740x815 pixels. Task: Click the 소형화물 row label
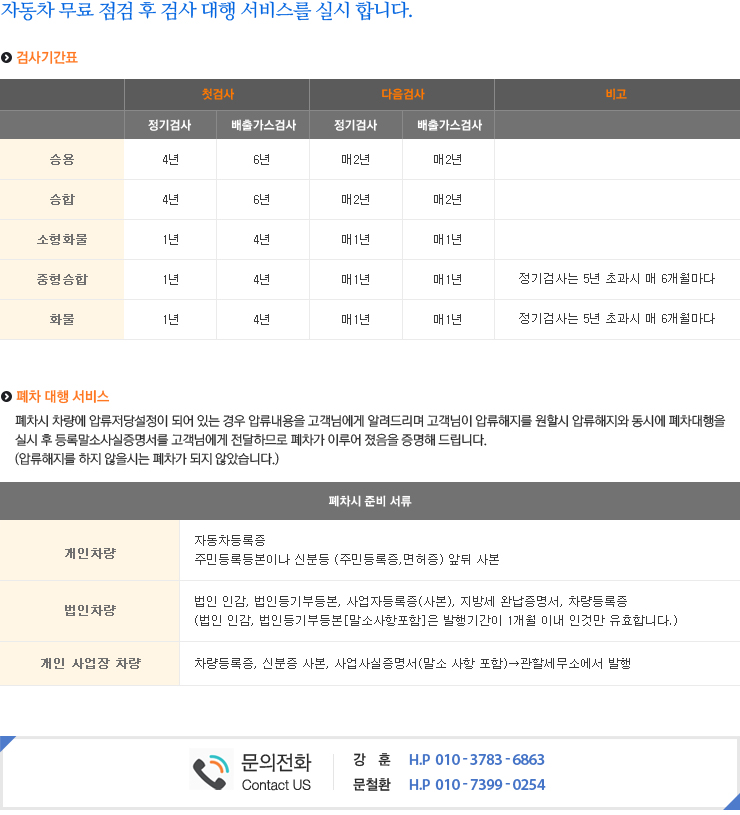tap(62, 240)
